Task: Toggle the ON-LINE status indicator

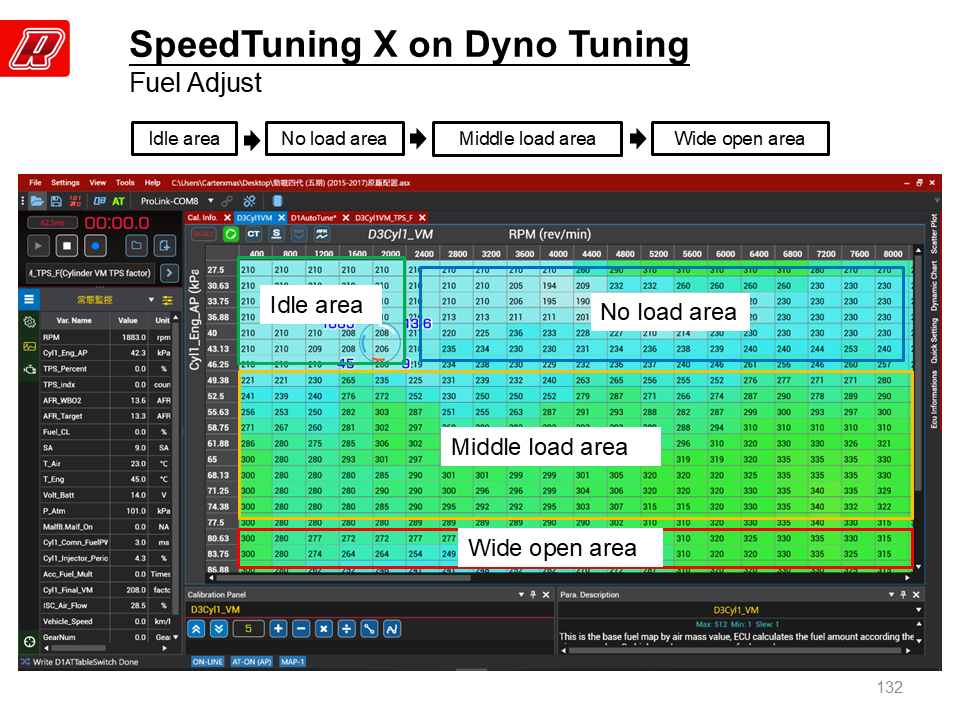Action: (x=208, y=662)
